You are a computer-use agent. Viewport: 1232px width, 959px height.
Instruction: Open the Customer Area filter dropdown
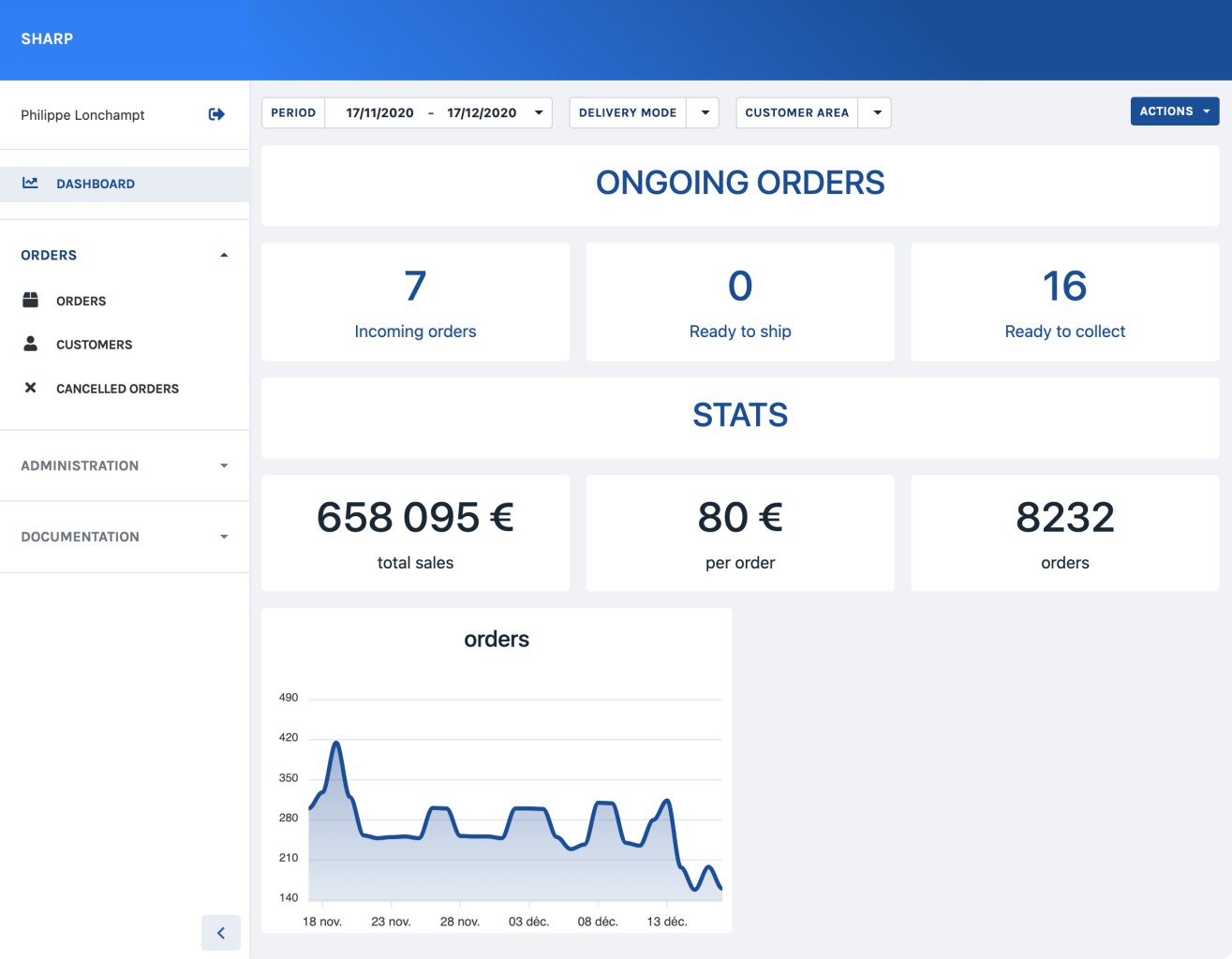(876, 112)
